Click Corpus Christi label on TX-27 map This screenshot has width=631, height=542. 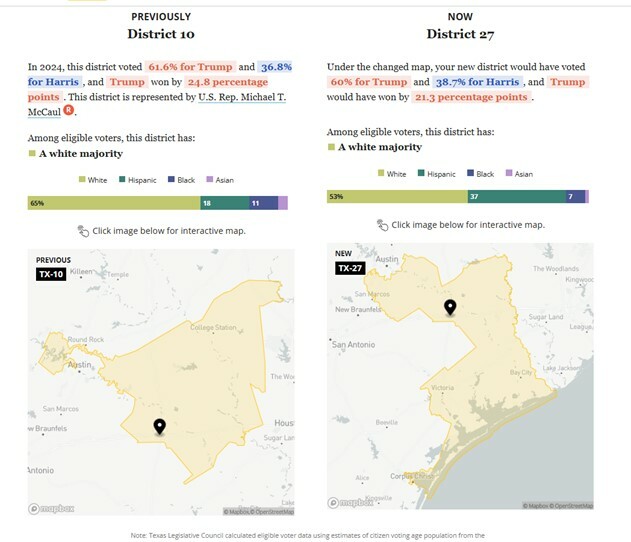[412, 476]
